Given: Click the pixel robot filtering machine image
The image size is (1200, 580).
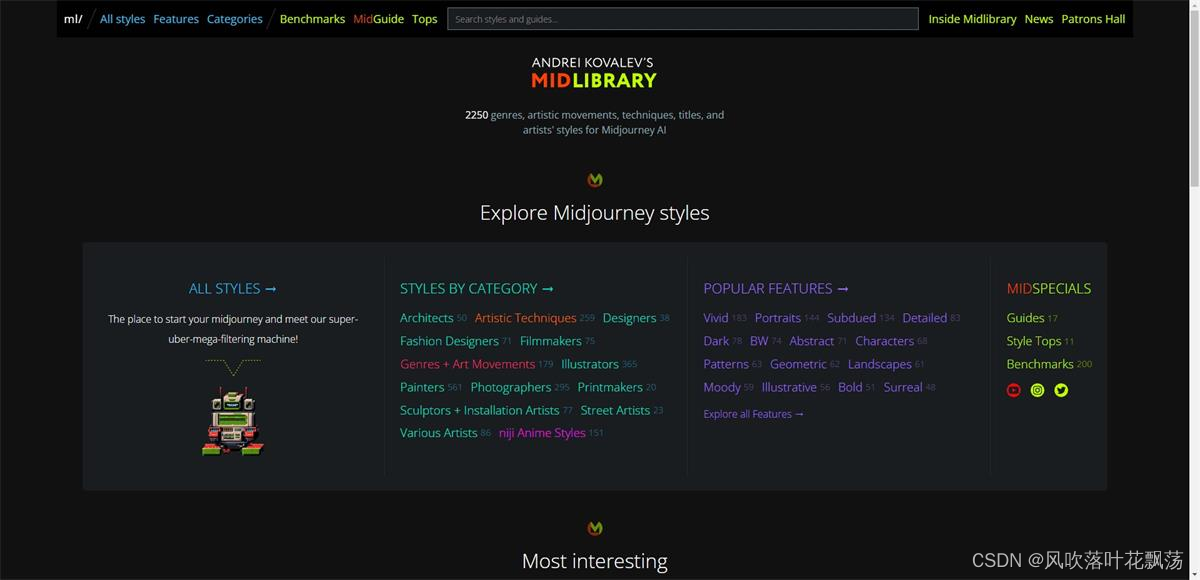Looking at the screenshot, I should (233, 421).
